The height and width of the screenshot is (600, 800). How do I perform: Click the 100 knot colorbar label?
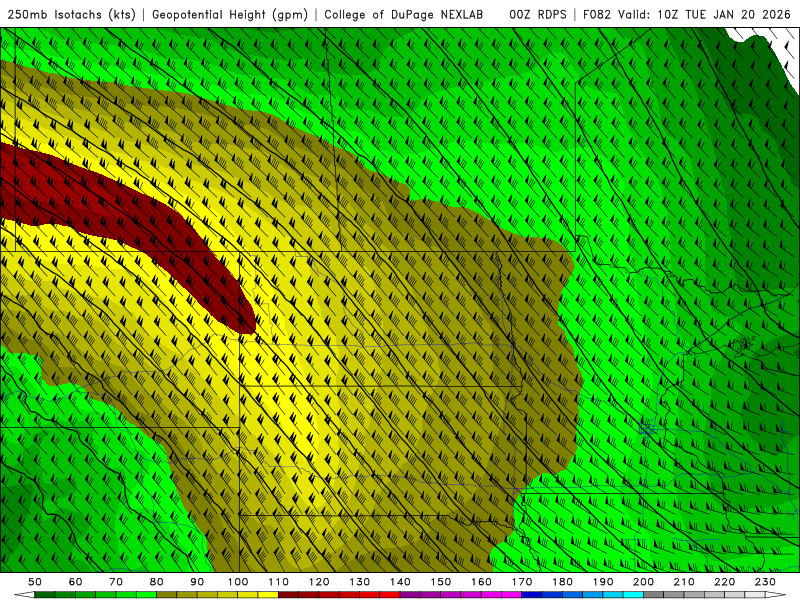(238, 582)
